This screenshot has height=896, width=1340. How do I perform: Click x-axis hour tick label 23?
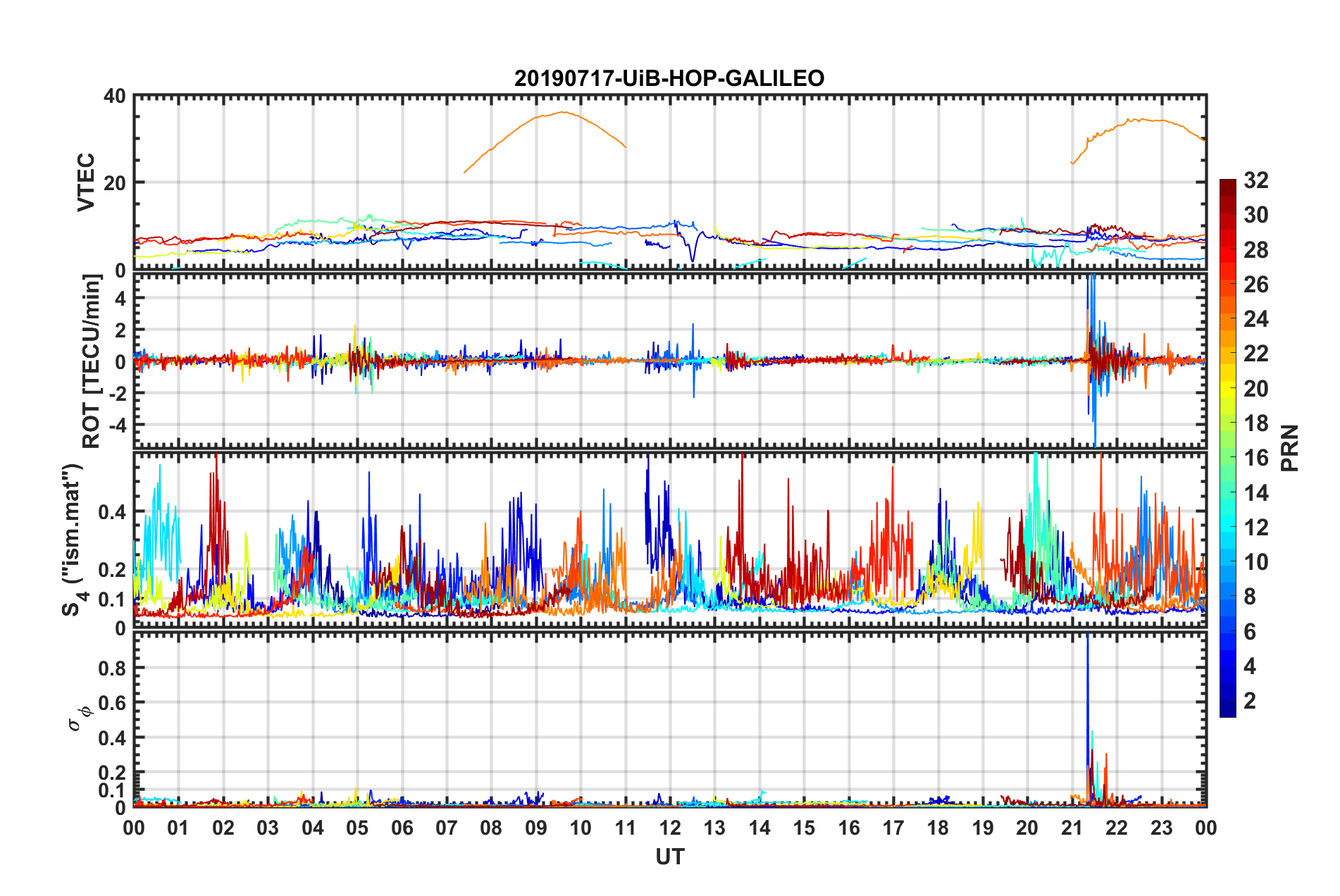(x=1161, y=828)
